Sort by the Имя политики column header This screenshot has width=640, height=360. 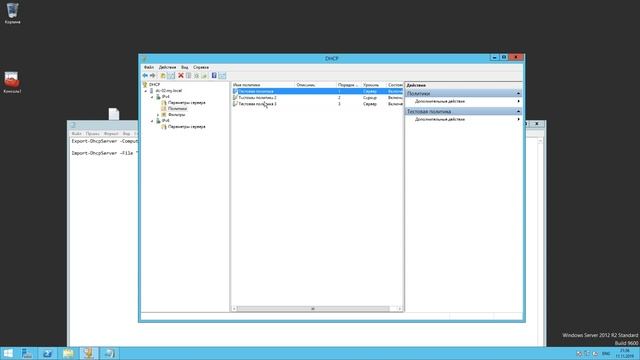[x=263, y=85]
